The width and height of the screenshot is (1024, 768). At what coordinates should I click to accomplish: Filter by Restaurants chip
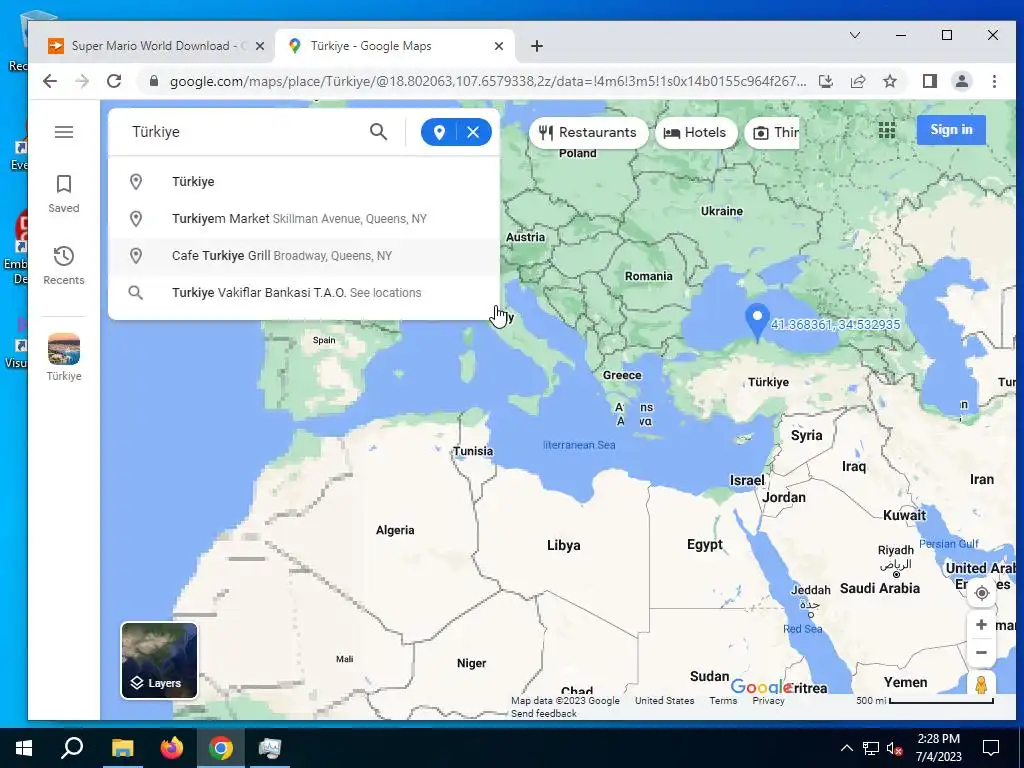[x=588, y=133]
